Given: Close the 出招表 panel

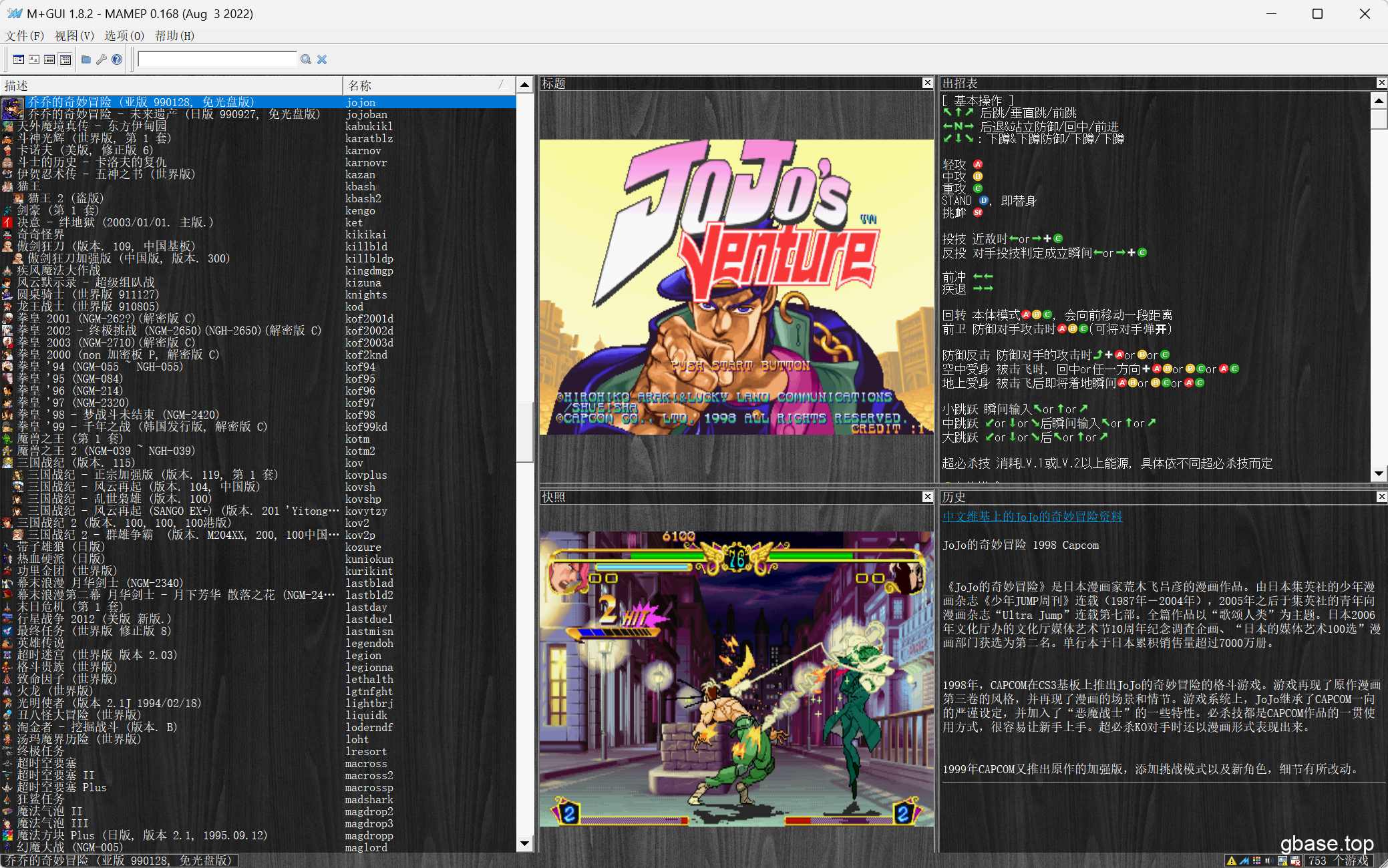Looking at the screenshot, I should pos(1381,83).
